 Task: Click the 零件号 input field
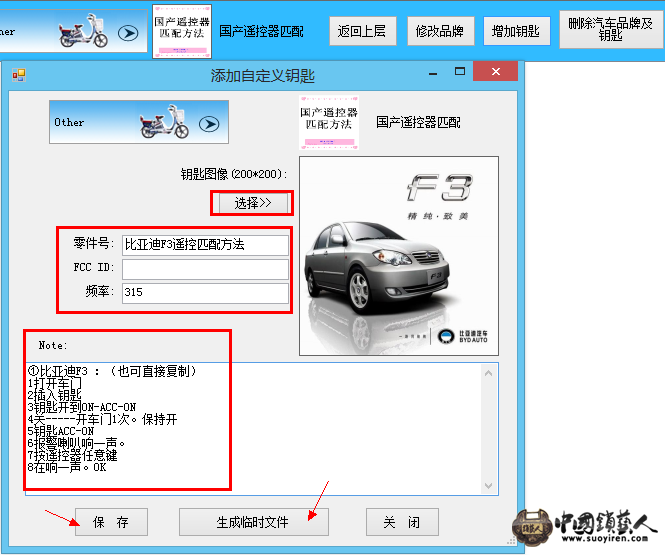(x=205, y=245)
